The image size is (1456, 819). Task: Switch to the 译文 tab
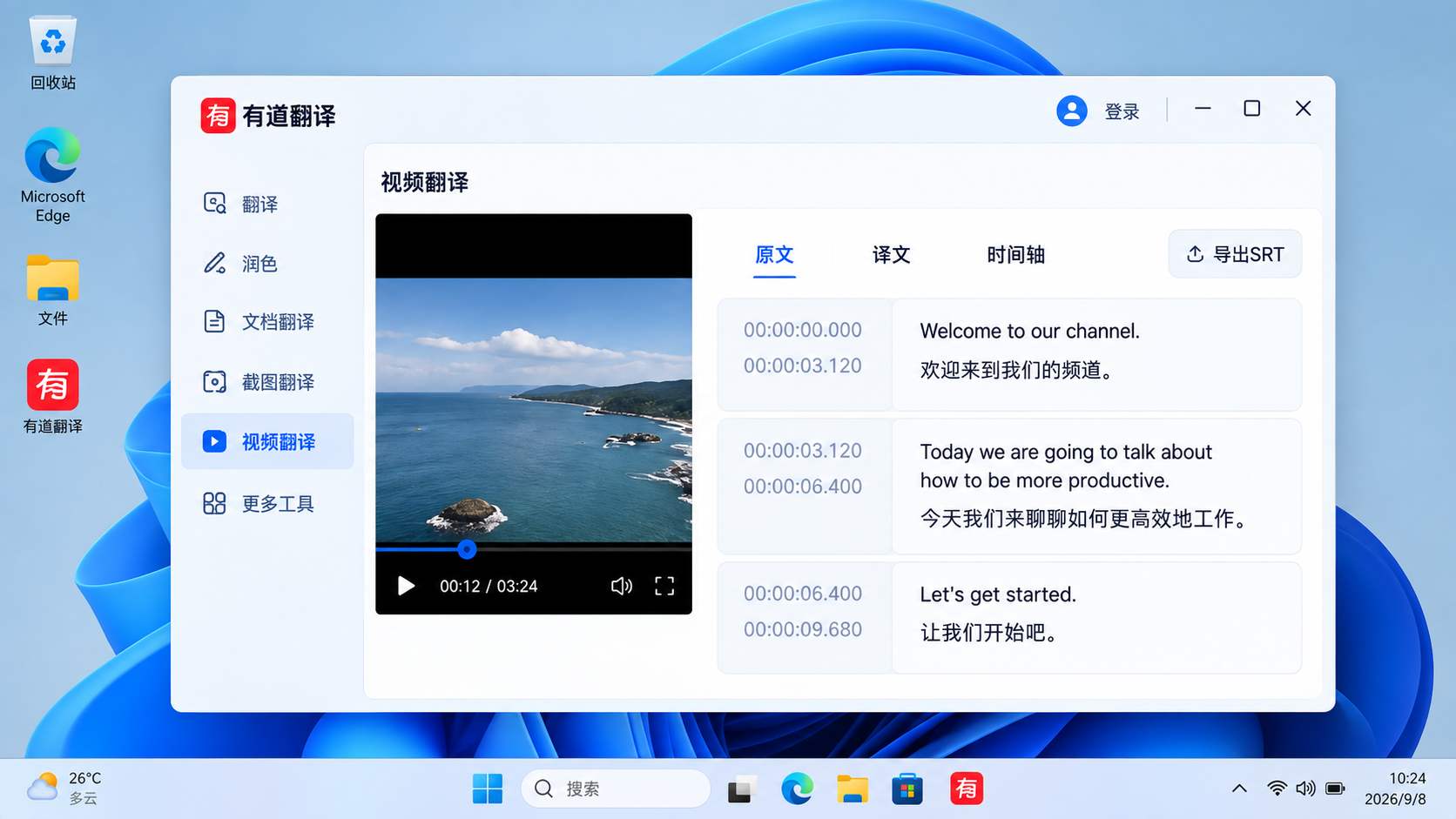pyautogui.click(x=891, y=255)
